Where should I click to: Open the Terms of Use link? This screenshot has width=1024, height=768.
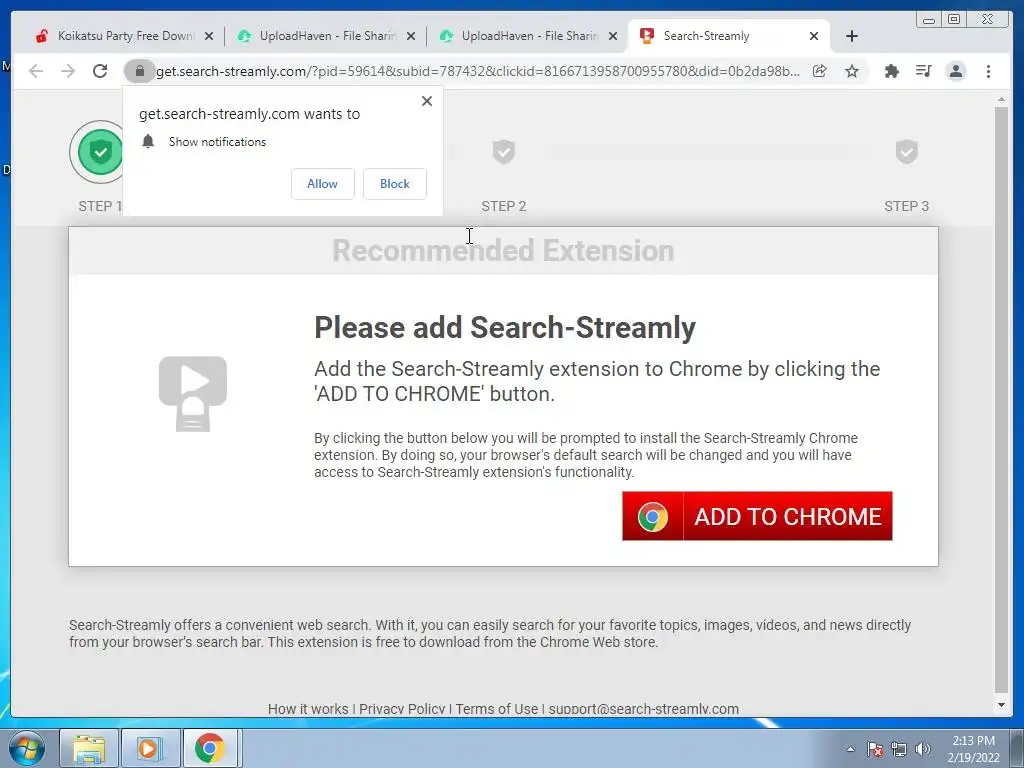(496, 709)
